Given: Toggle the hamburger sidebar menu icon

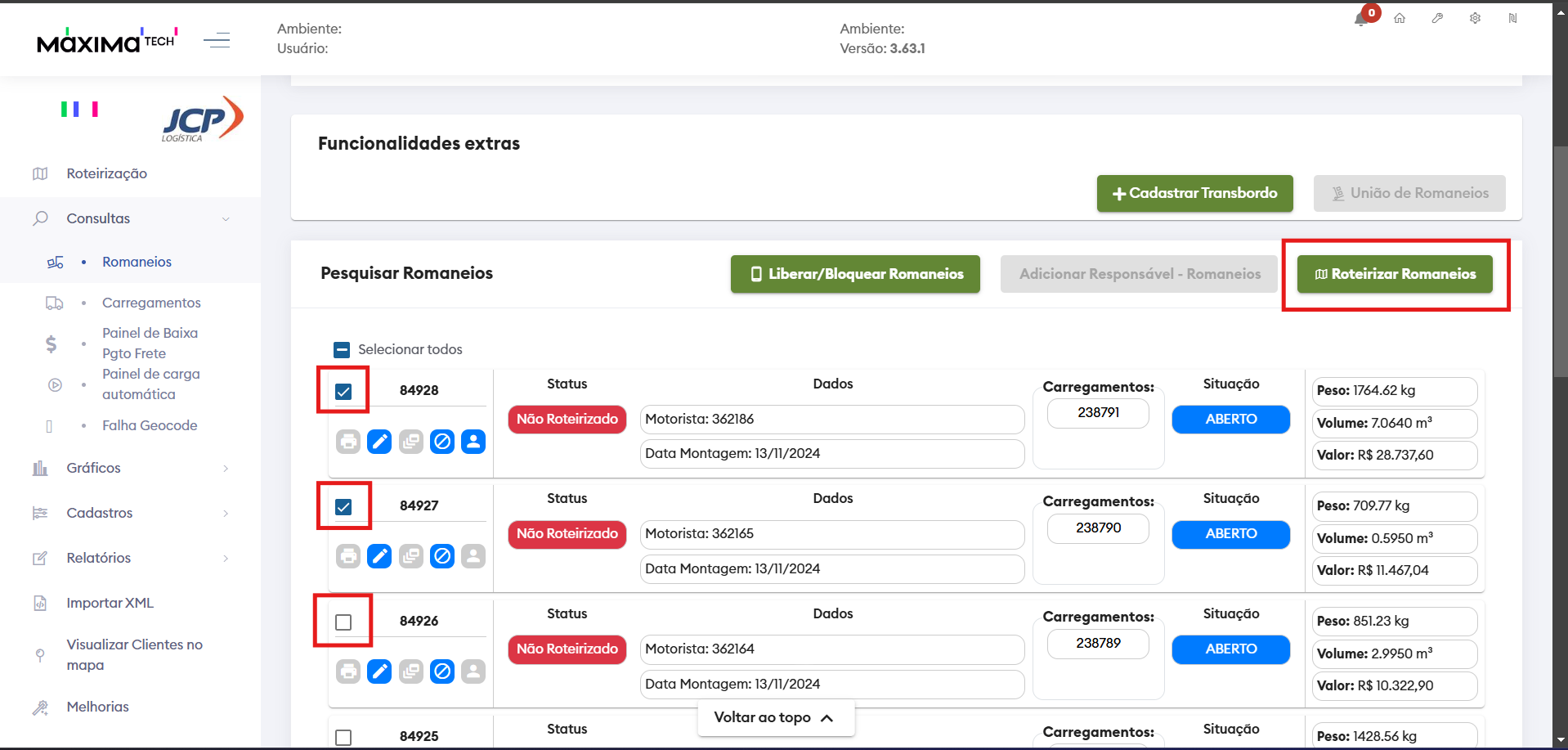Looking at the screenshot, I should point(217,40).
